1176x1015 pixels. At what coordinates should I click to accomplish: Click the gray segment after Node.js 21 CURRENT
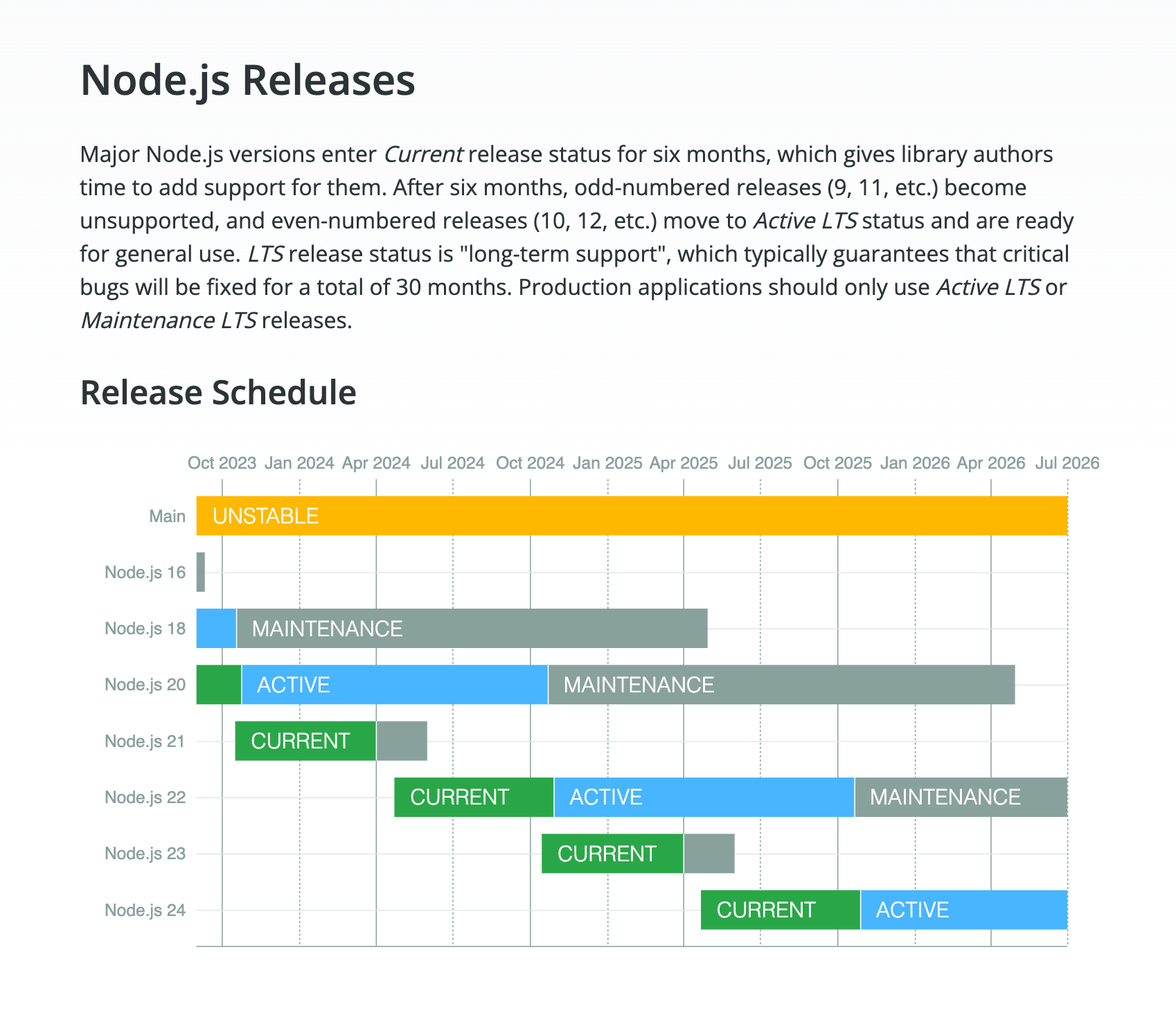pyautogui.click(x=402, y=741)
